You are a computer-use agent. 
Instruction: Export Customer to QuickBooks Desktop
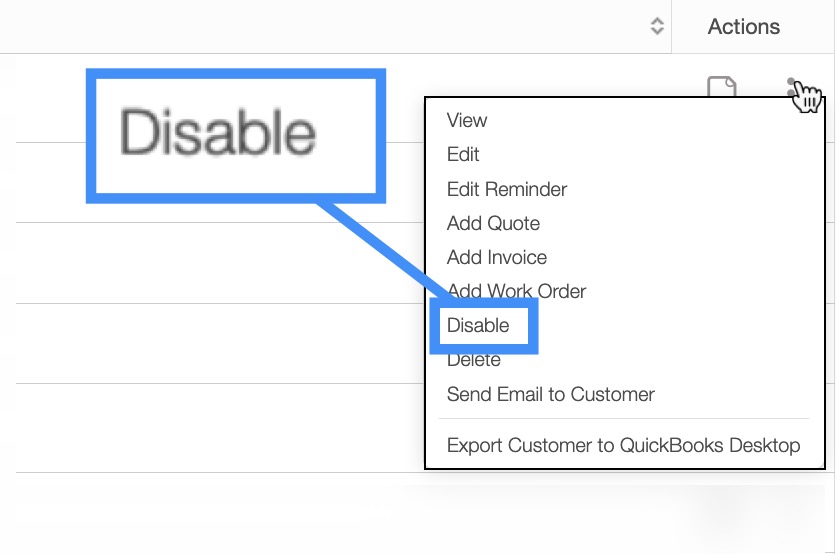624,446
